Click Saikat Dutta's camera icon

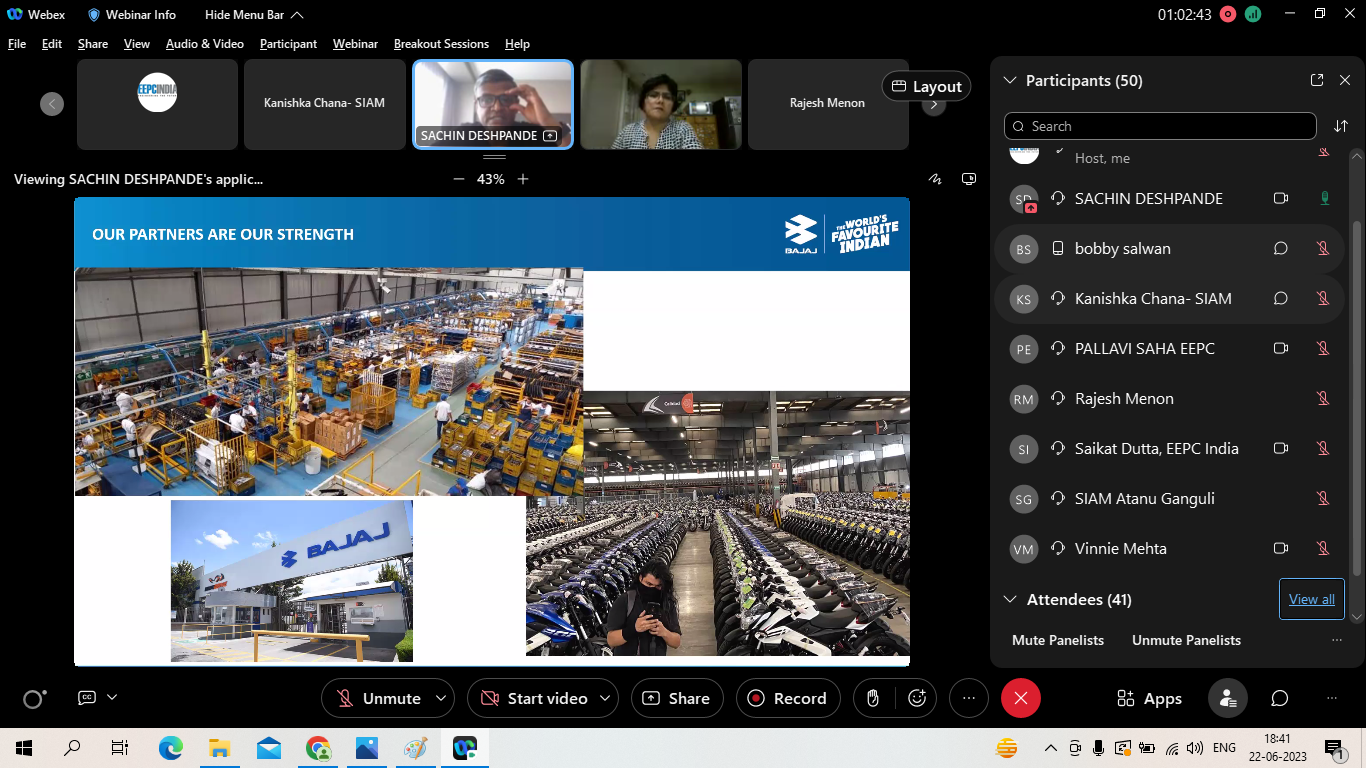1280,448
